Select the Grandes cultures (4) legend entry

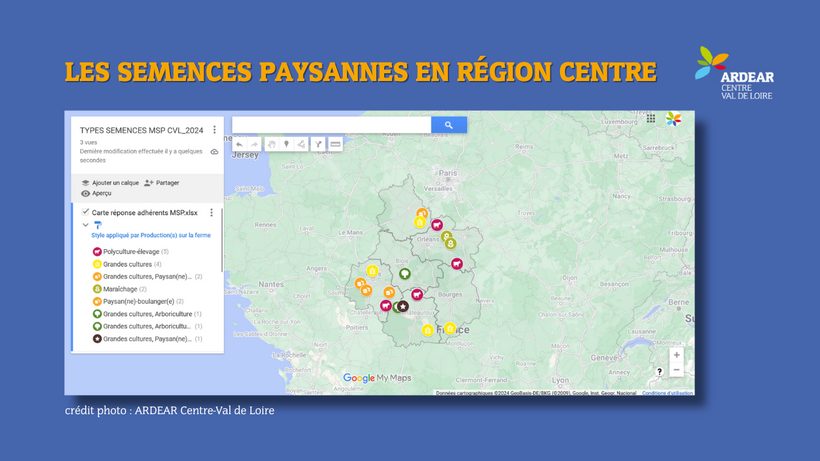tap(127, 264)
